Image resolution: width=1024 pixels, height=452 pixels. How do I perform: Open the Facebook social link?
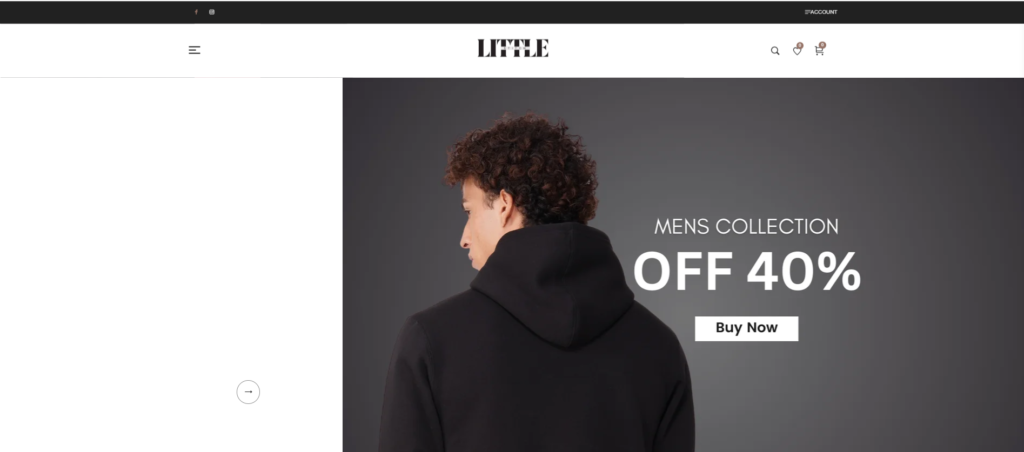196,12
